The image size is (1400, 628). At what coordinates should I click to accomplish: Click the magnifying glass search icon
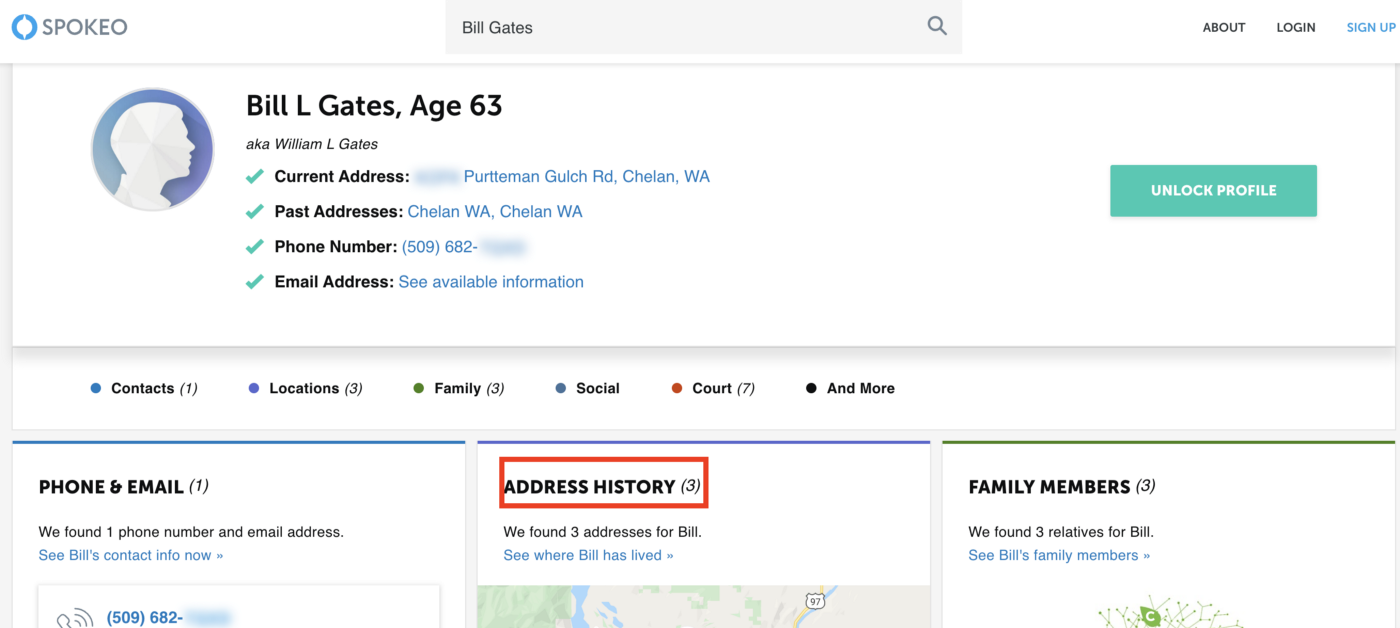936,26
